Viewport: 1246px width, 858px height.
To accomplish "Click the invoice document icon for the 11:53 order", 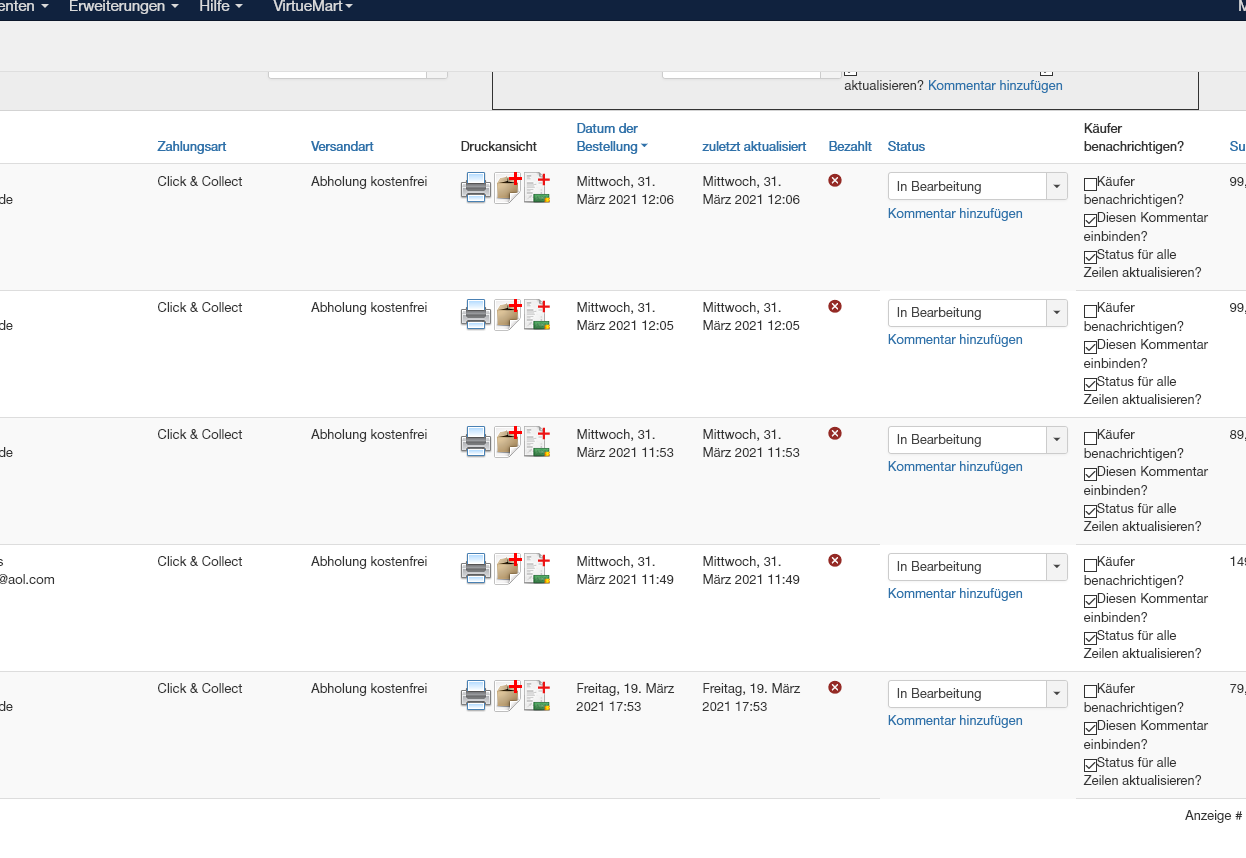I will pos(537,441).
